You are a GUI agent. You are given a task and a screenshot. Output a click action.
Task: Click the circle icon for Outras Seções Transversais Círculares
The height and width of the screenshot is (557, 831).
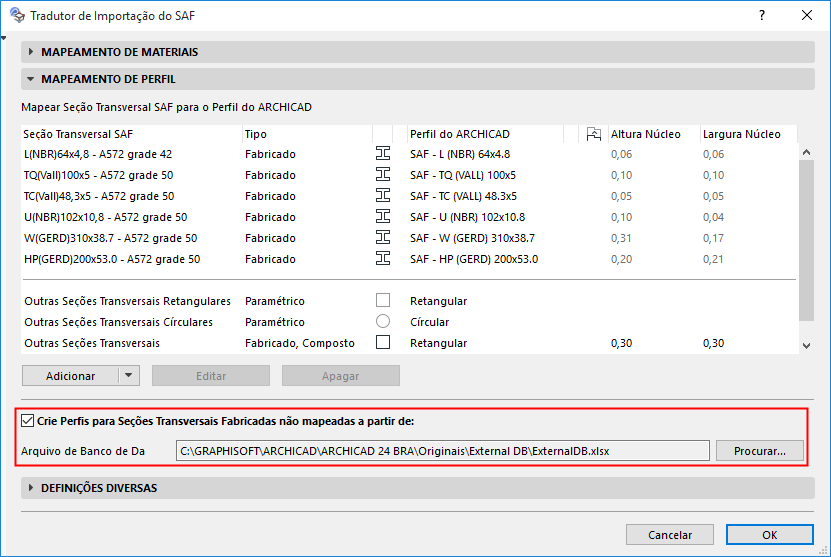pos(382,322)
